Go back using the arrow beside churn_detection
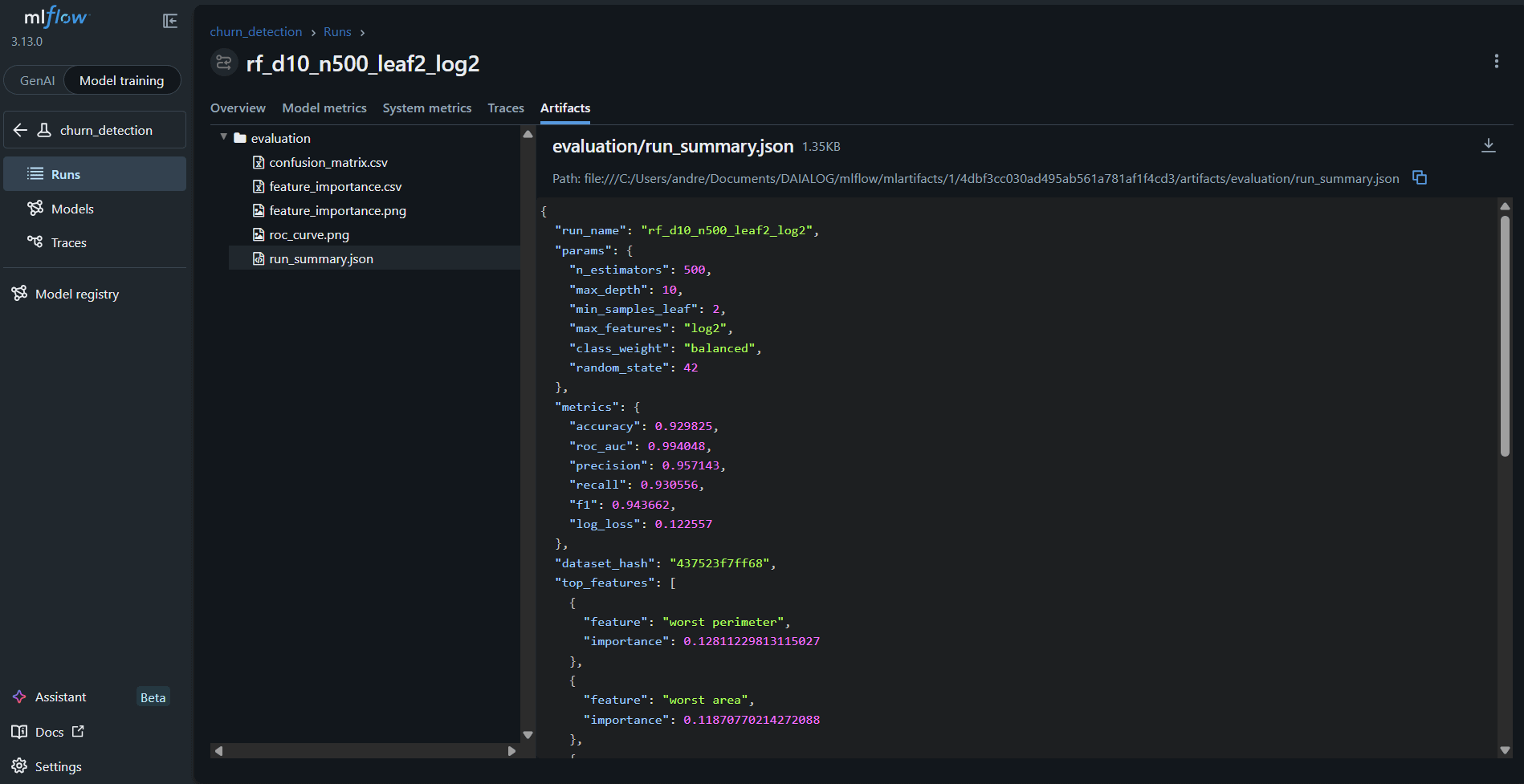1524x784 pixels. 21,130
